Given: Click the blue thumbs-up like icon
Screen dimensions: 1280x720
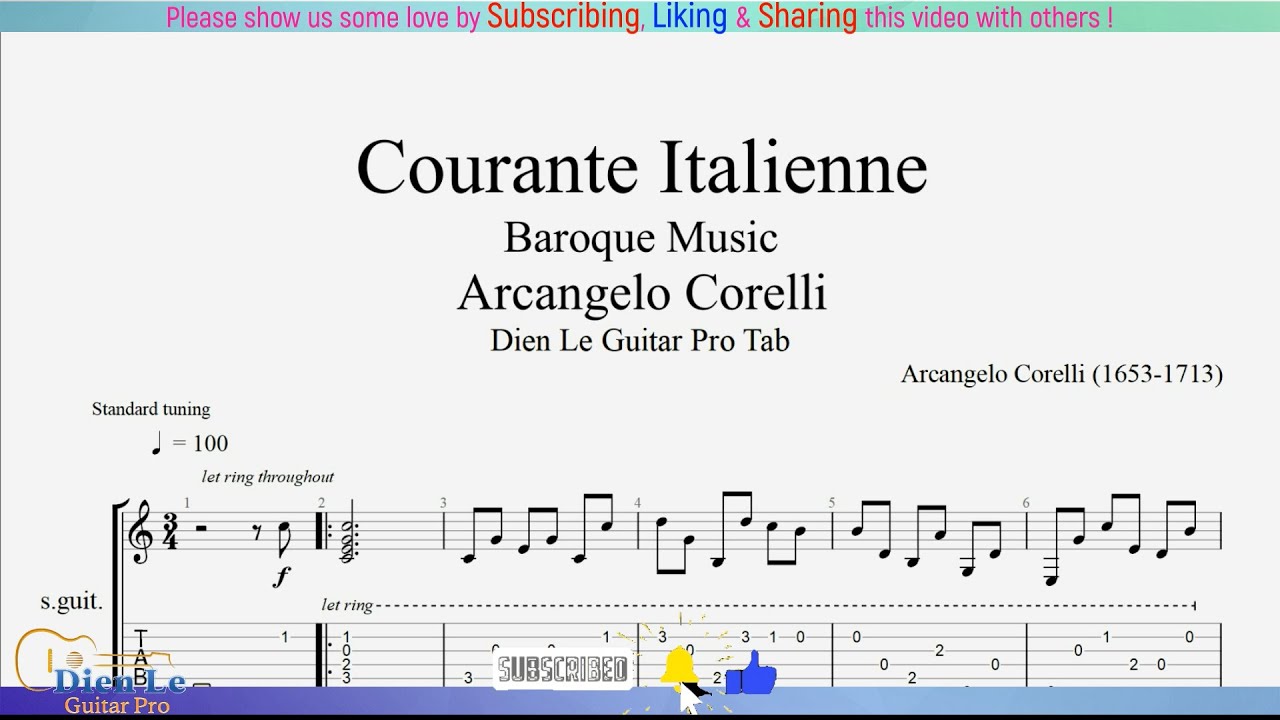Looking at the screenshot, I should [751, 672].
